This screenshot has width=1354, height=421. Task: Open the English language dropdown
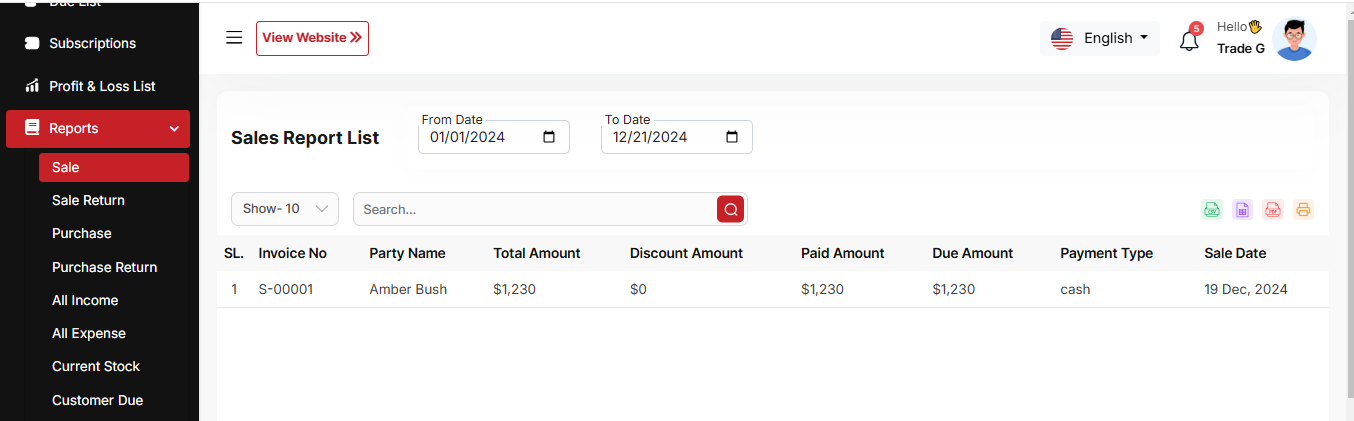(1100, 38)
